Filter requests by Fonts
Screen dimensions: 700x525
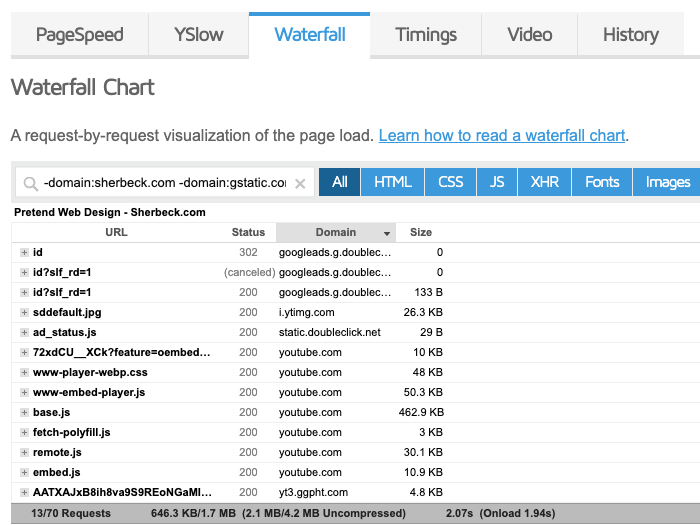pyautogui.click(x=602, y=182)
